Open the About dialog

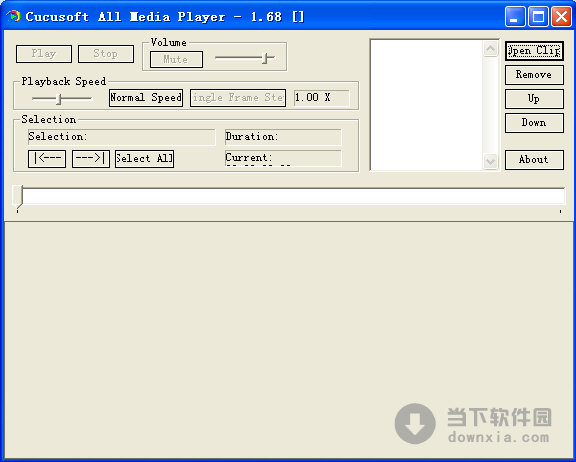click(534, 160)
